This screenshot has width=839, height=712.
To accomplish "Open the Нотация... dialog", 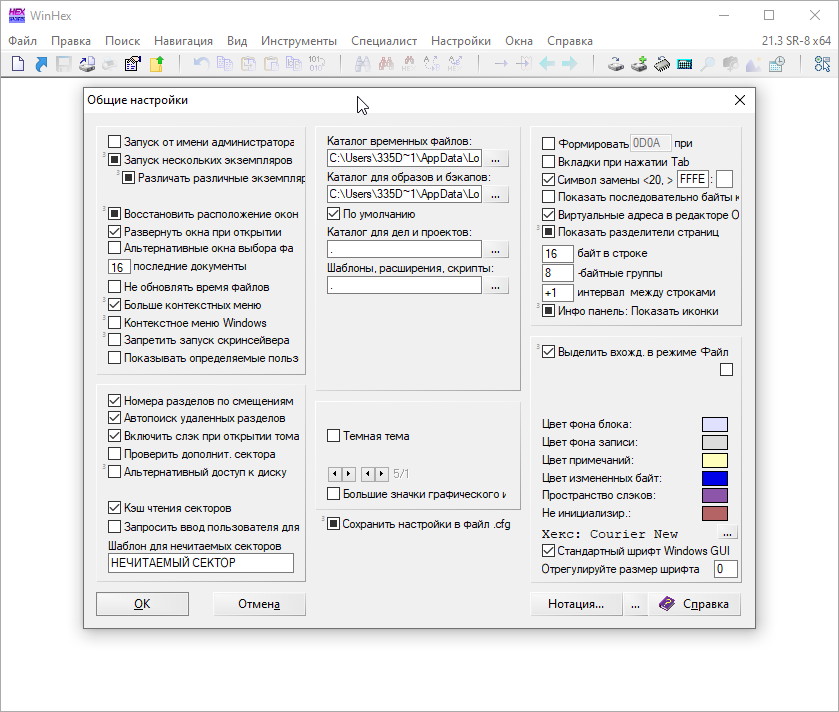I will 576,604.
